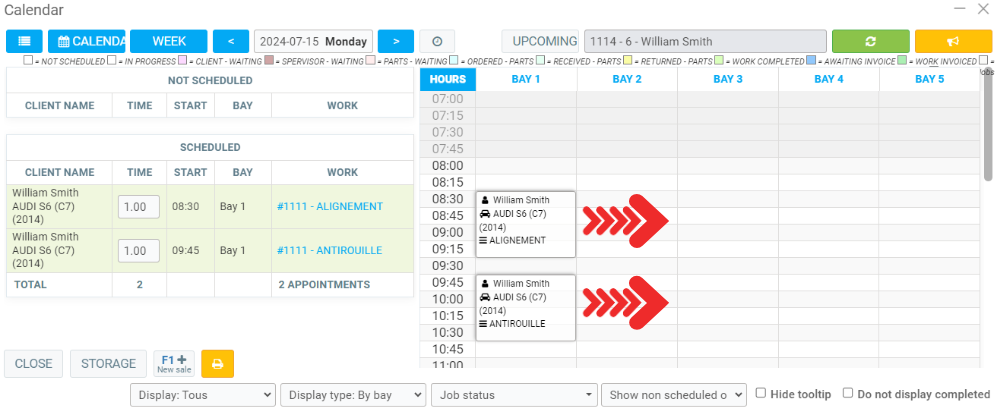The width and height of the screenshot is (995, 415).
Task: Go to next day arrow
Action: [x=396, y=41]
